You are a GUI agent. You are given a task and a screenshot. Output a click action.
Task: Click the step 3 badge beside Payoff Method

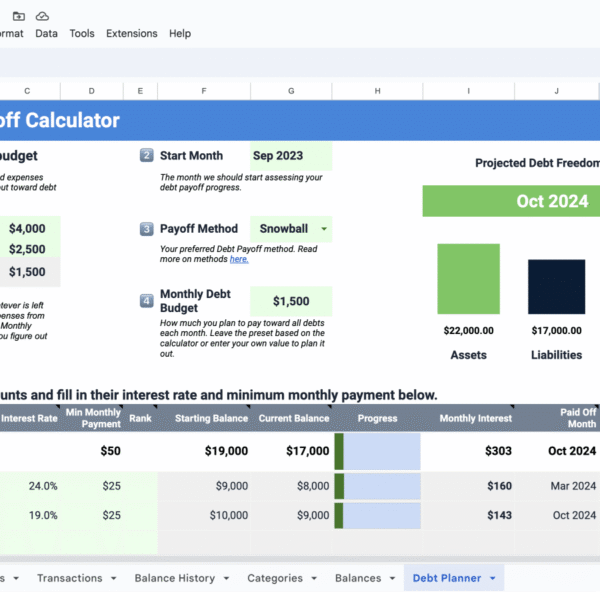pos(147,229)
